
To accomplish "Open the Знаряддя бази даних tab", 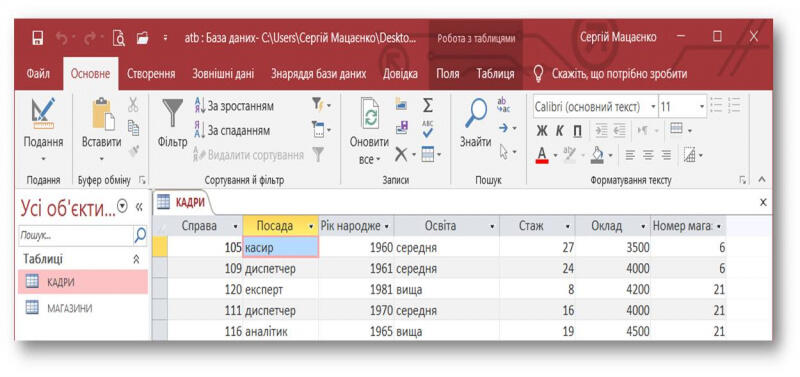I will (x=318, y=74).
